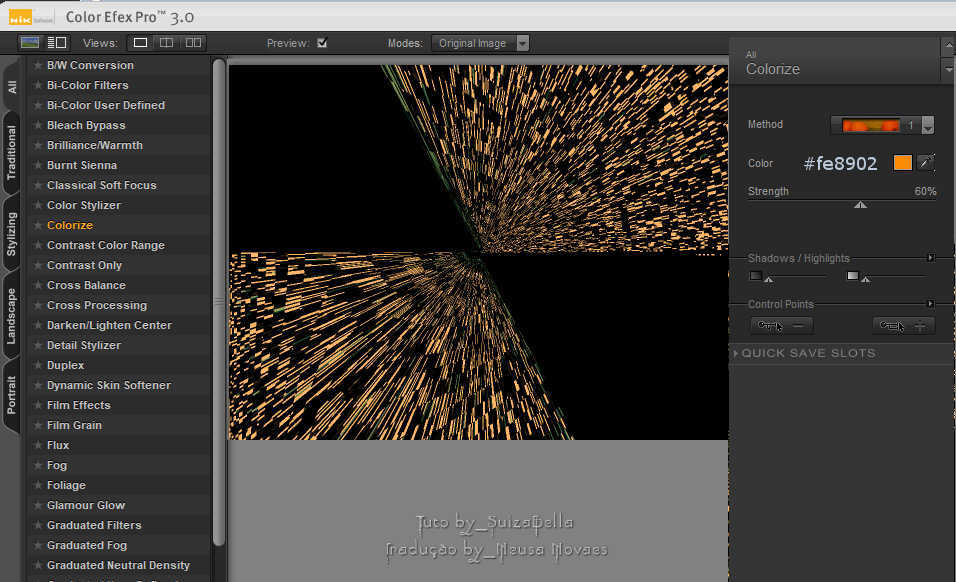Click the shadows protection icon
The image size is (956, 582).
coord(756,275)
